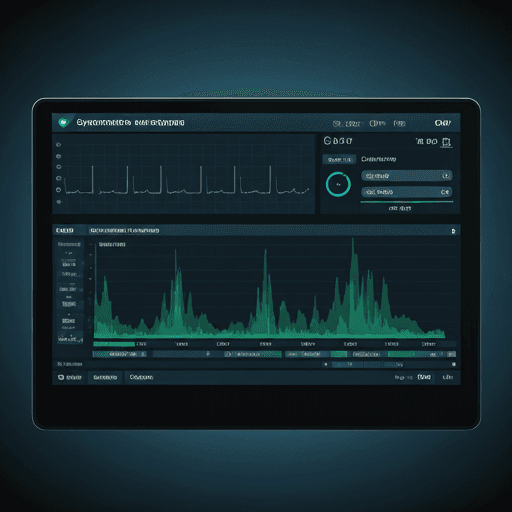Viewport: 512px width, 512px height.
Task: Click the small icon inside the upper pill field
Action: tap(445, 176)
